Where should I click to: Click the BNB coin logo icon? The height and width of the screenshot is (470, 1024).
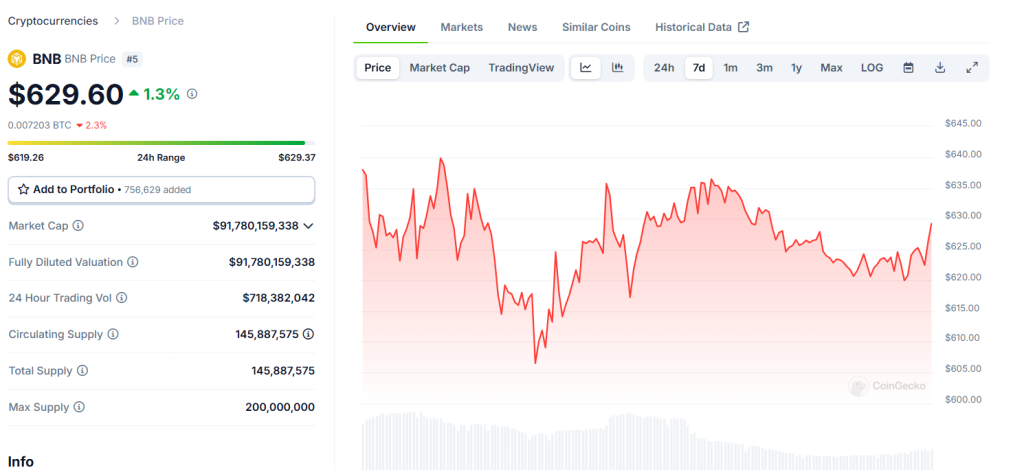[16, 59]
